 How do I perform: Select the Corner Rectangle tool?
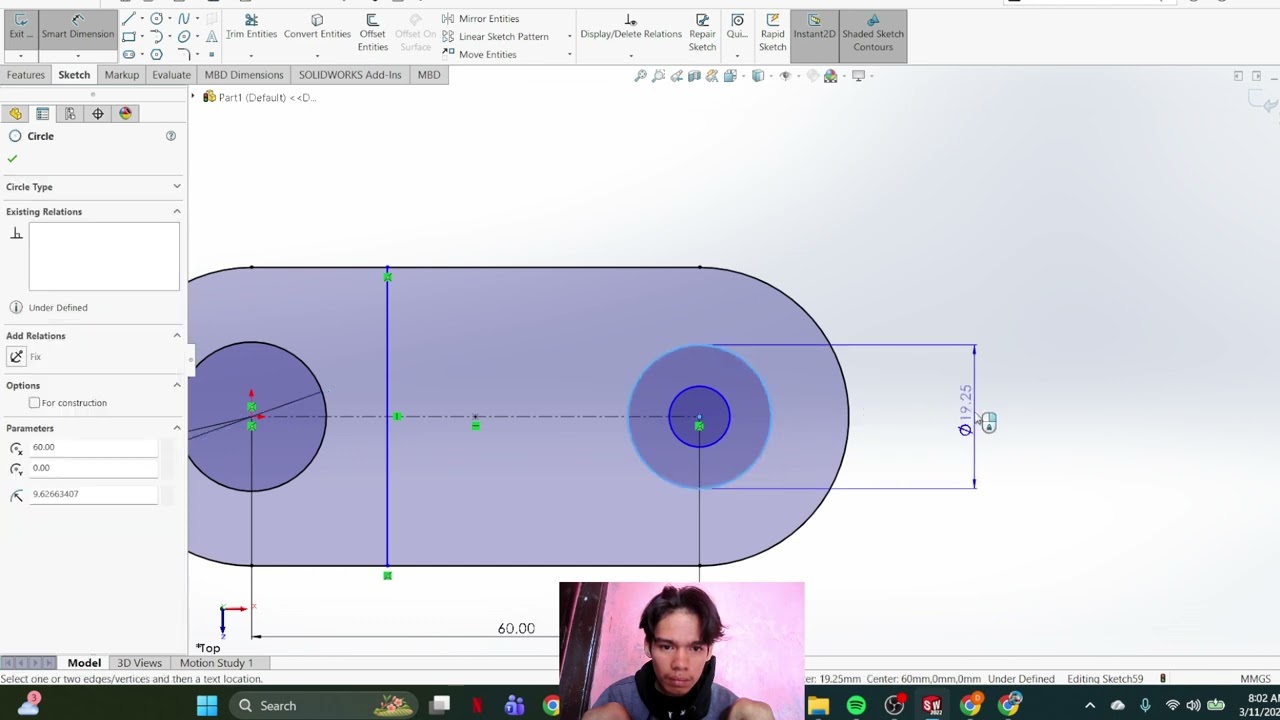pyautogui.click(x=129, y=36)
